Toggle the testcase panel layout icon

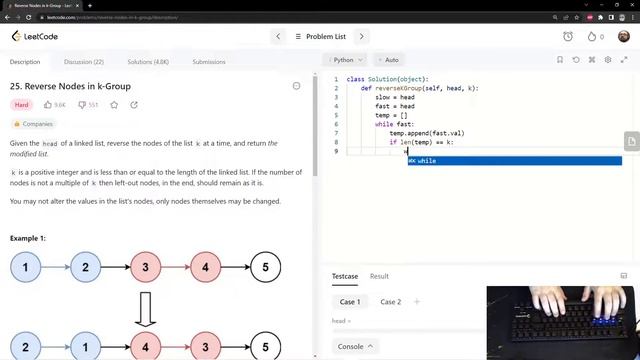624,276
